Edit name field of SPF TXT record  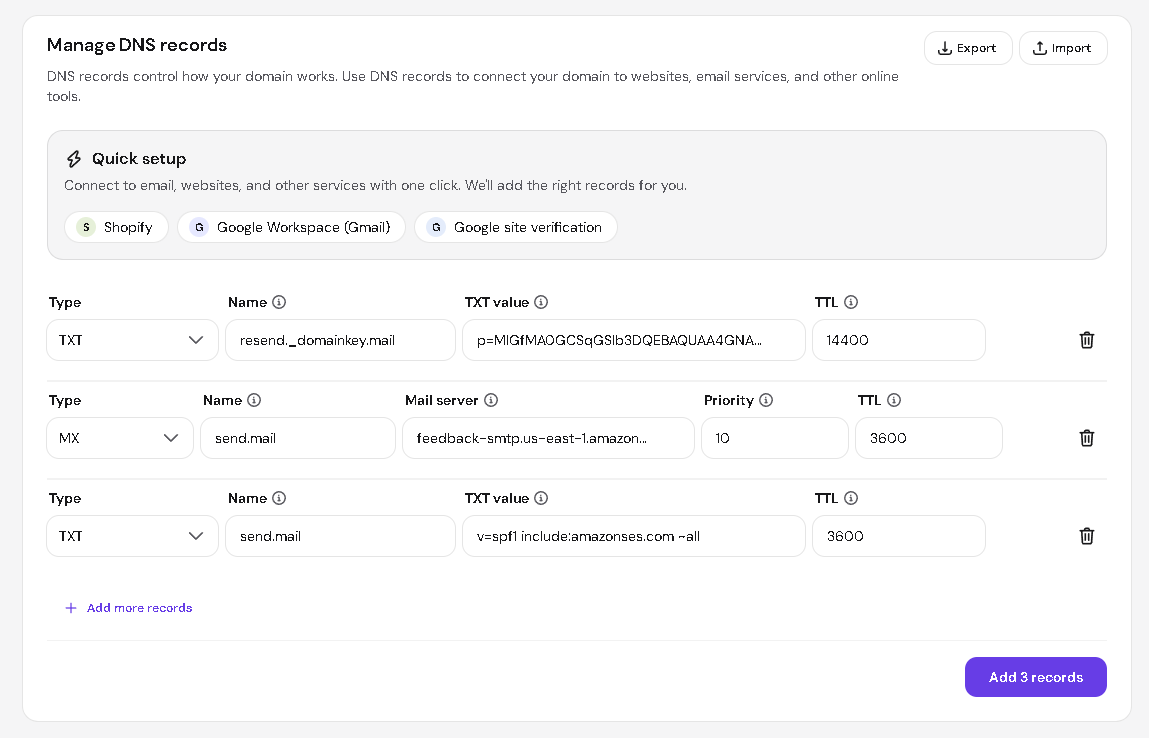pos(341,536)
